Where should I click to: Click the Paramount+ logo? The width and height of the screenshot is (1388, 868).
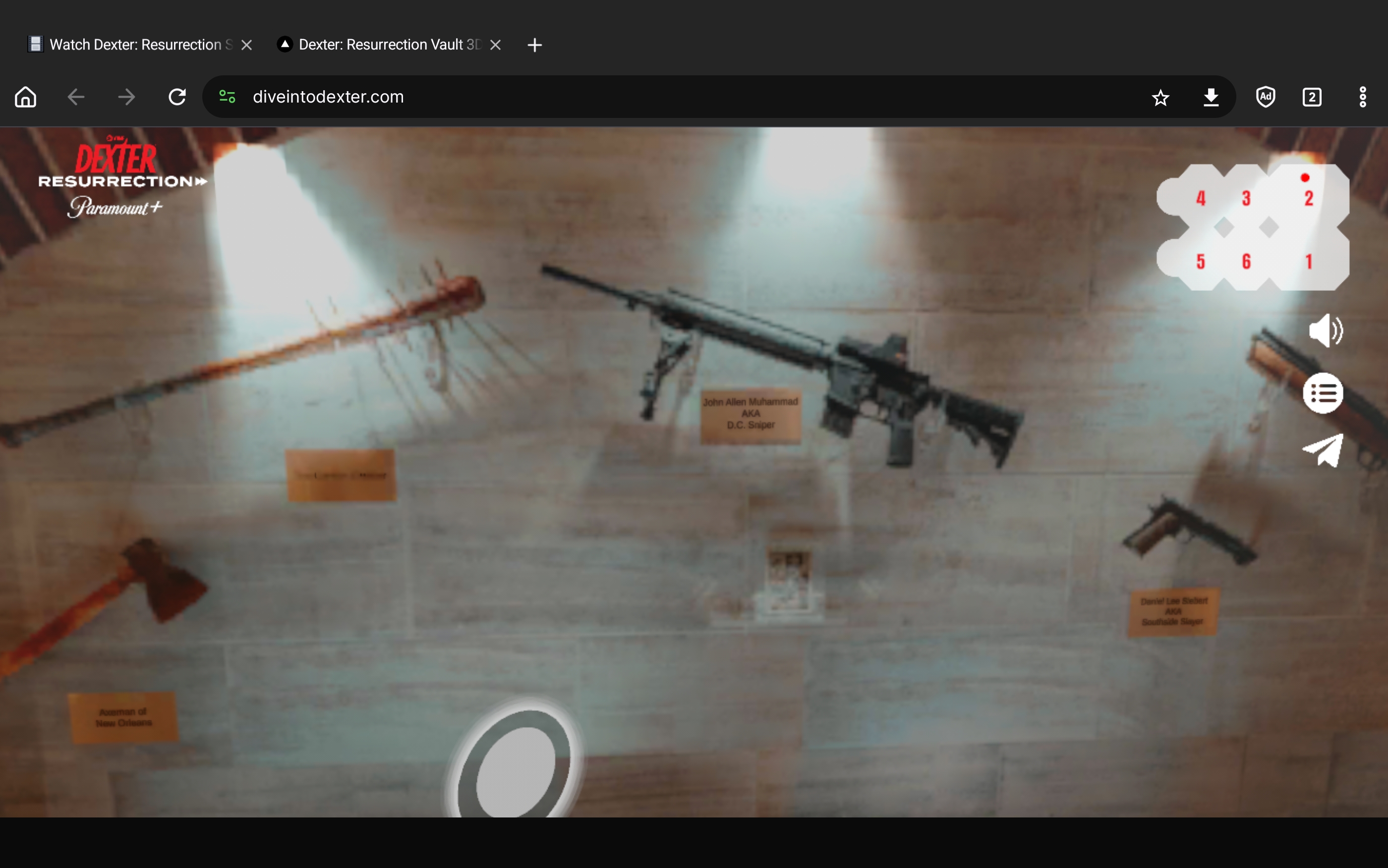coord(115,207)
